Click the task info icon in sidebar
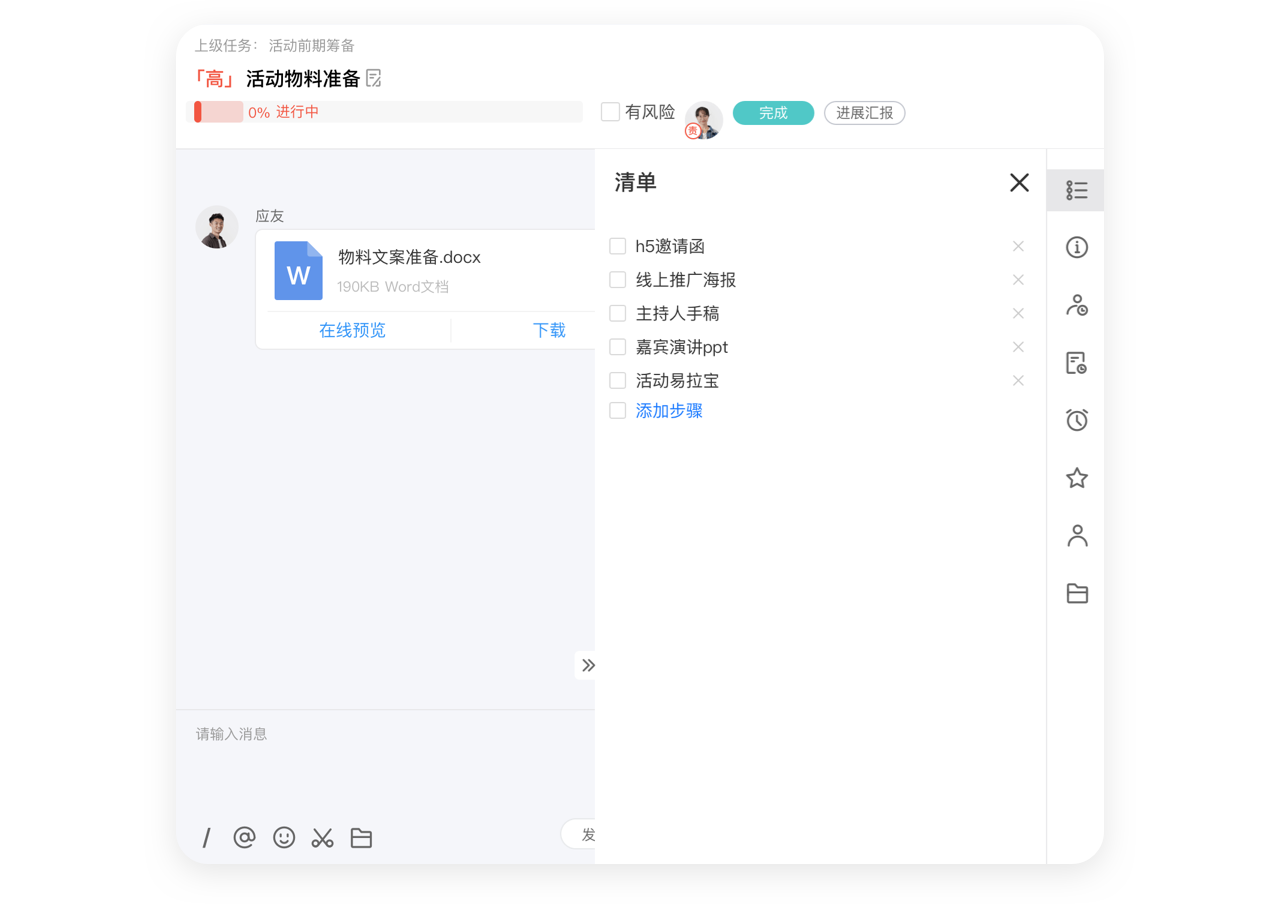Image resolution: width=1280 pixels, height=904 pixels. [1076, 247]
